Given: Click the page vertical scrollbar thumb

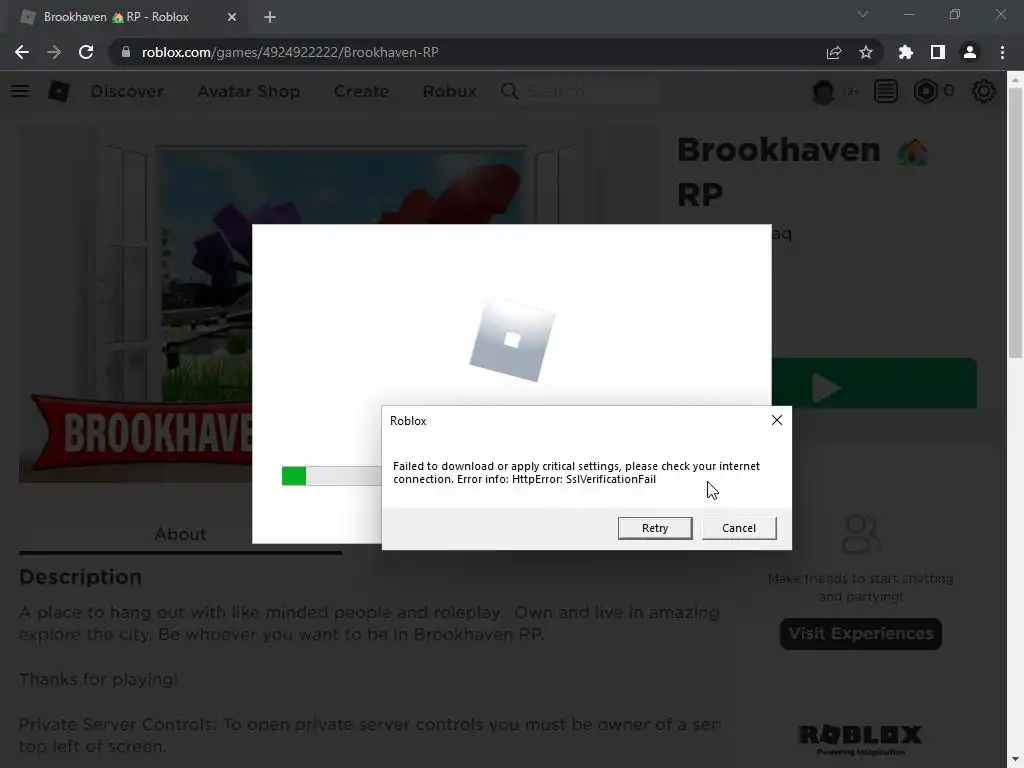Looking at the screenshot, I should tap(1015, 222).
